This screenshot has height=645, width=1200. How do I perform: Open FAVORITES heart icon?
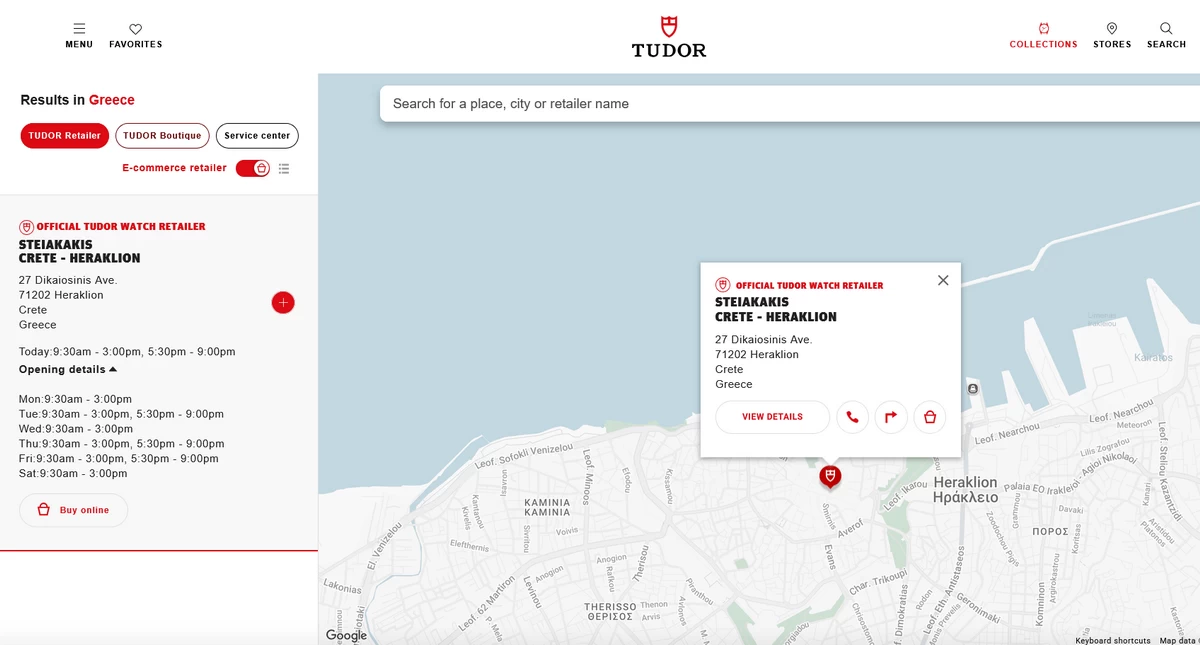[135, 35]
